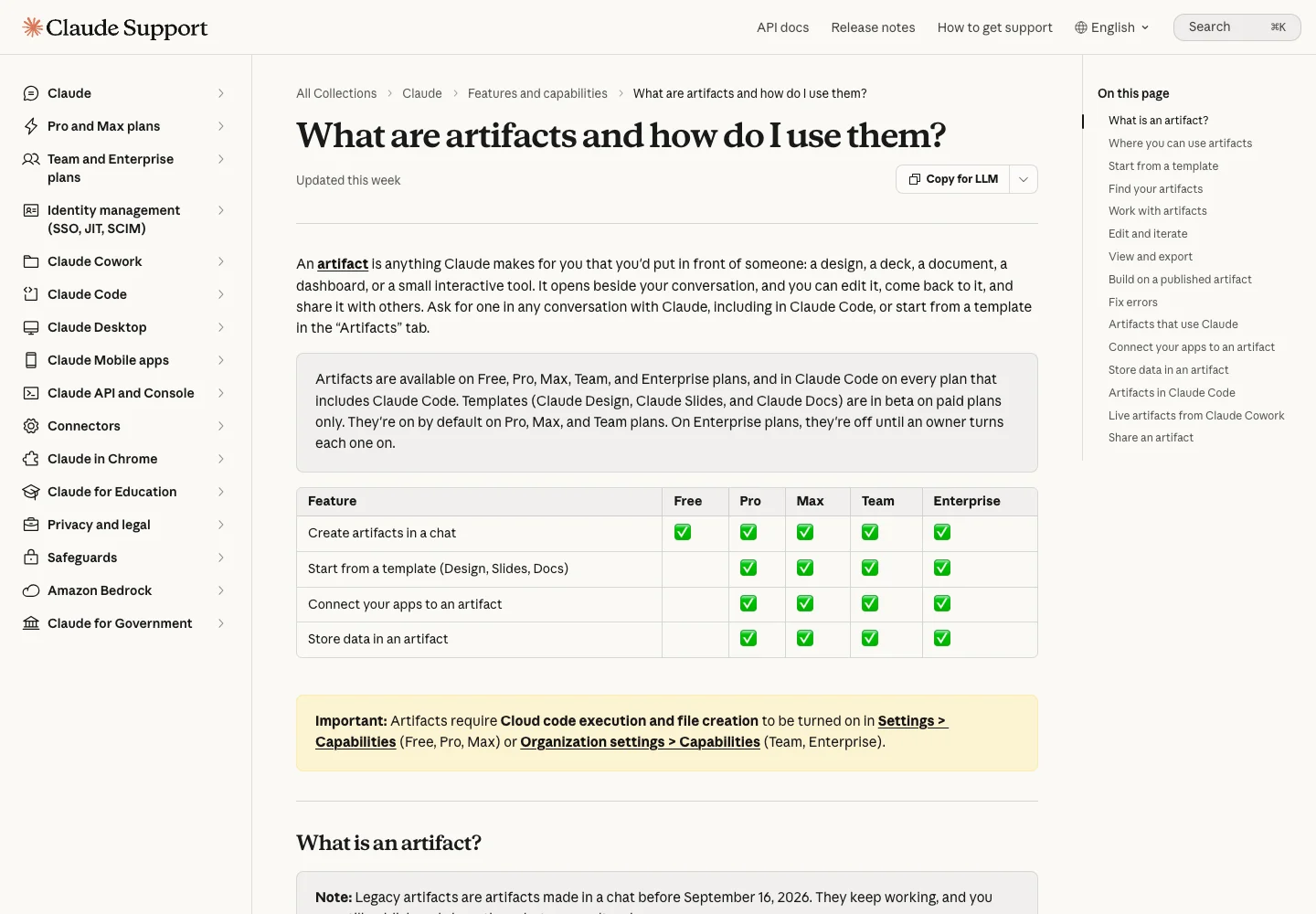Click the Claude Cowork folder icon
This screenshot has width=1316, height=914.
click(x=31, y=261)
